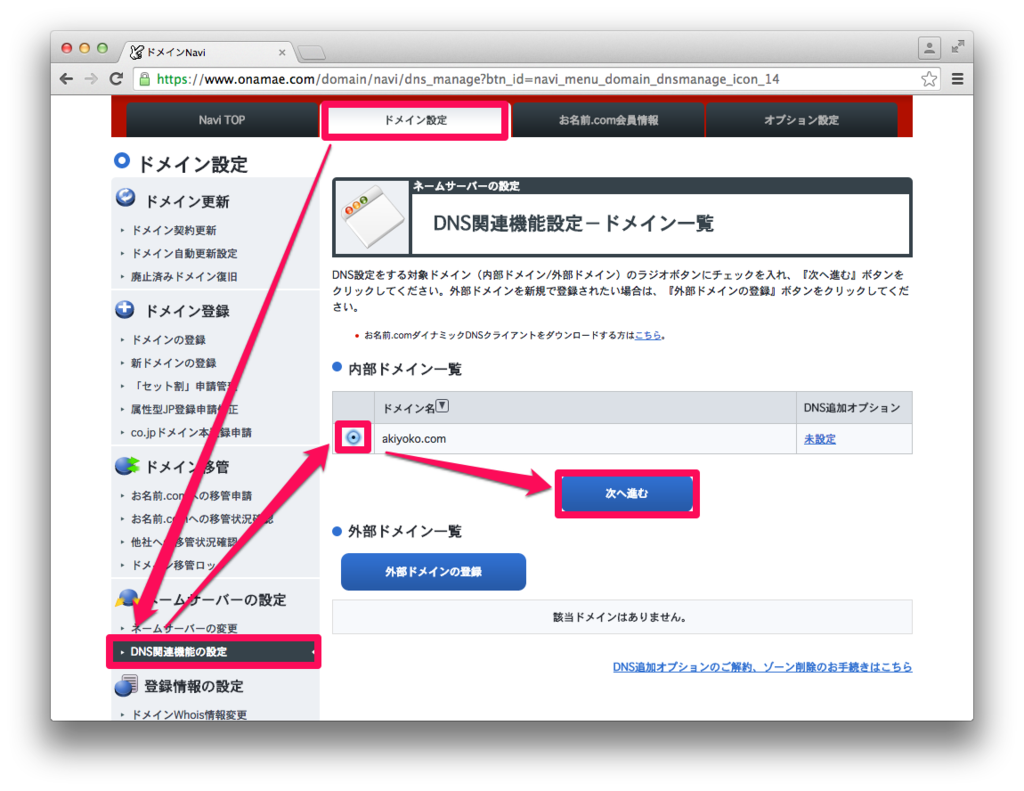Viewport: 1024px width, 791px height.
Task: Open ドメイン自動更新設定 in sidebar
Action: pyautogui.click(x=184, y=253)
